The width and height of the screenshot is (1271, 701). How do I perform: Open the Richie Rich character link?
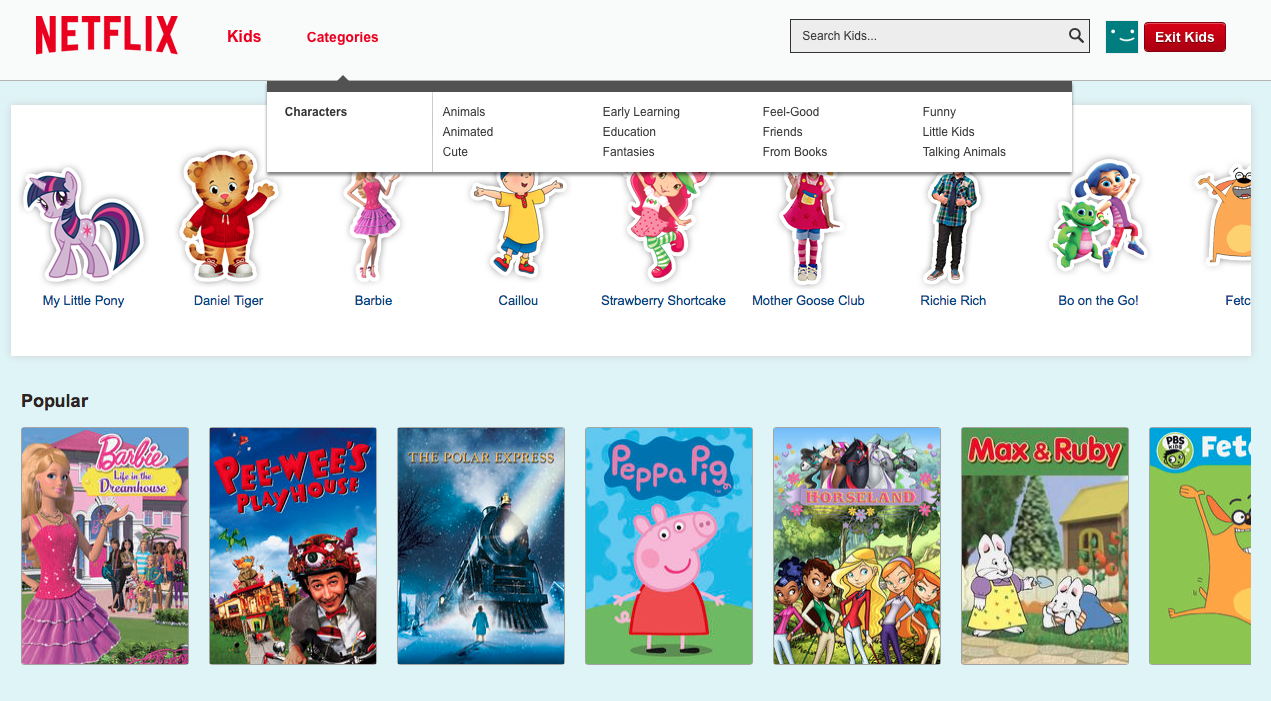[x=953, y=300]
